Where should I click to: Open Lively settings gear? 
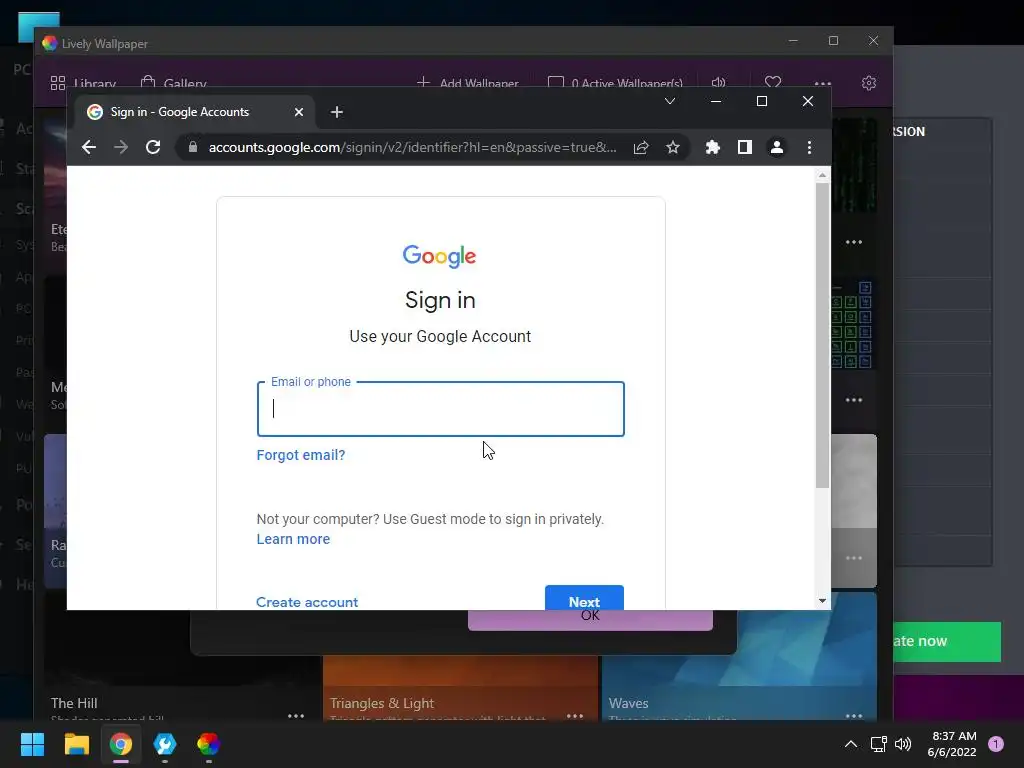click(869, 83)
